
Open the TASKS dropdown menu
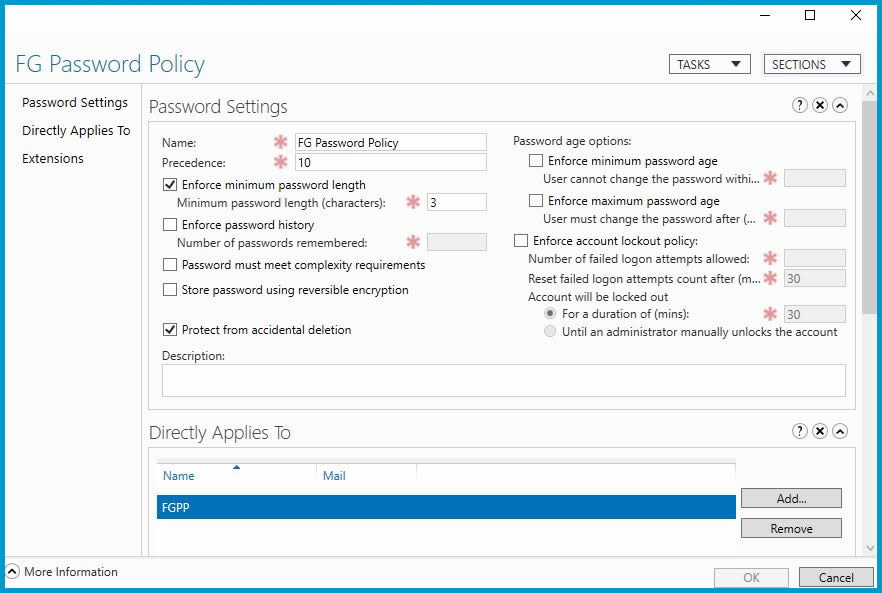709,64
